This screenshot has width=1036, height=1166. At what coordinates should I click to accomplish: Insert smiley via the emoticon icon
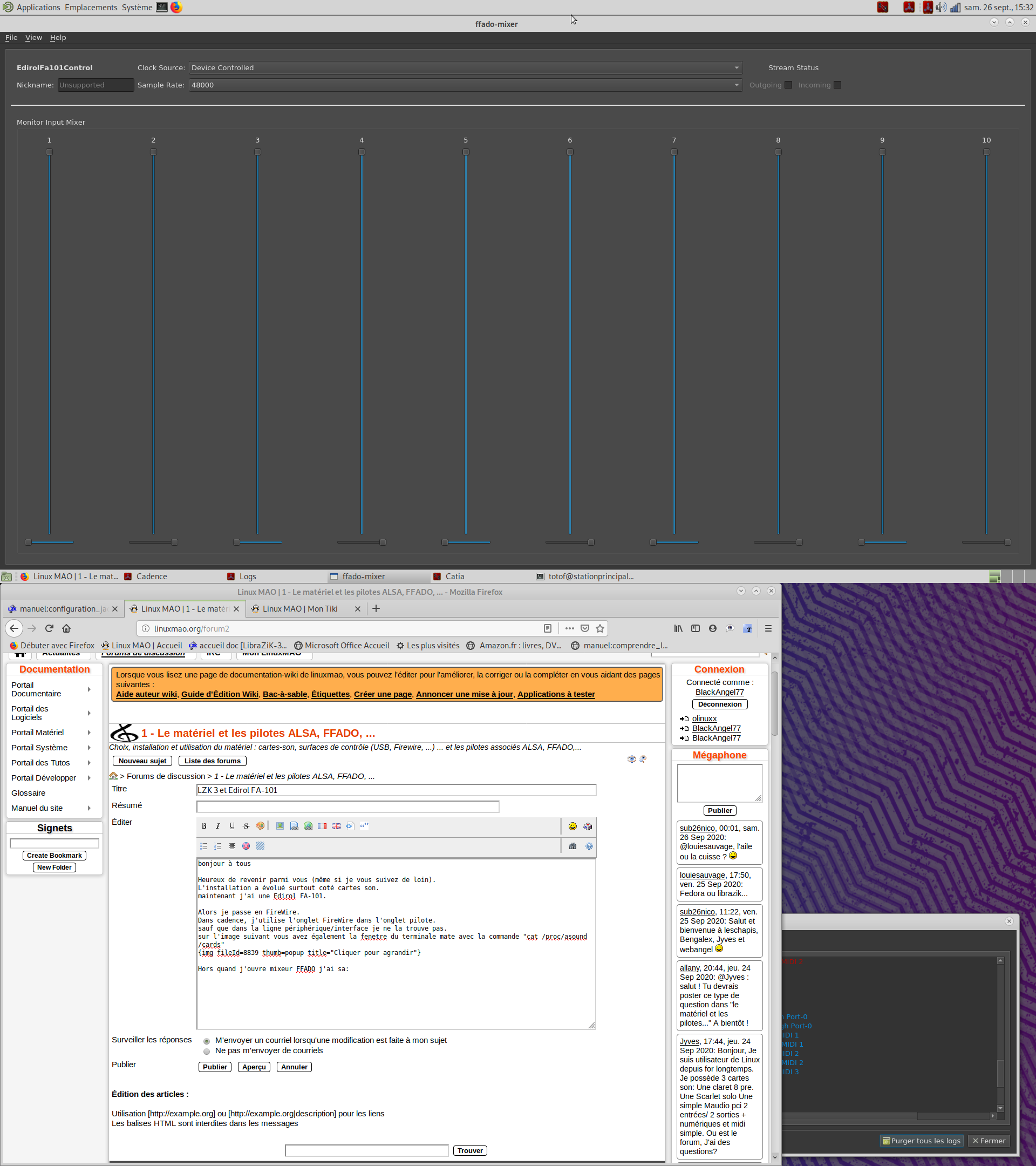[572, 826]
